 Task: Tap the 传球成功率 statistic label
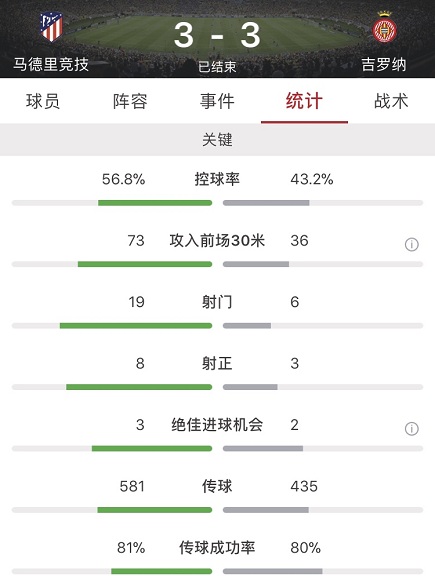[x=217, y=548]
